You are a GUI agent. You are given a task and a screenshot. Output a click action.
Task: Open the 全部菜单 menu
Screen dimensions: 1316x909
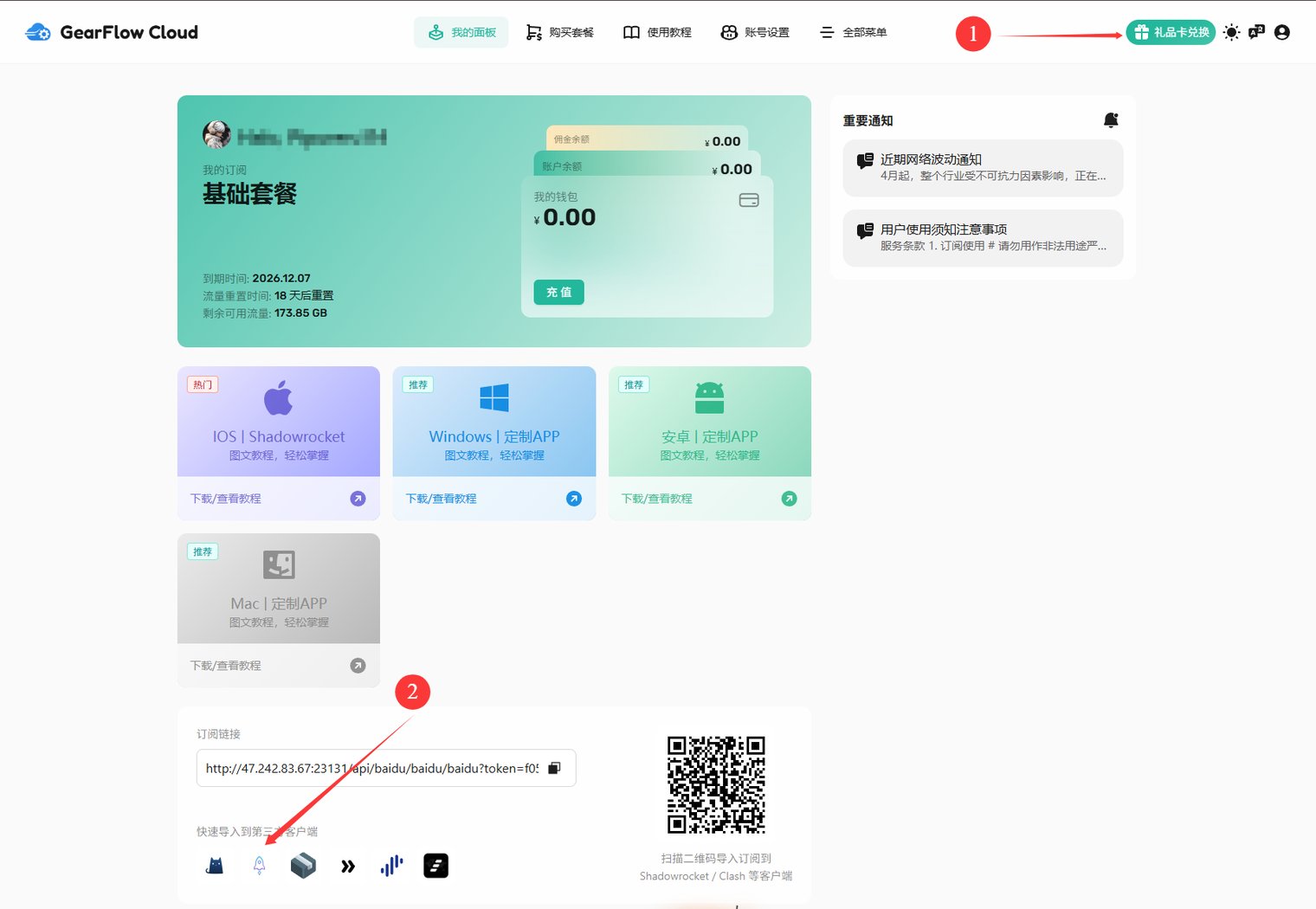853,32
